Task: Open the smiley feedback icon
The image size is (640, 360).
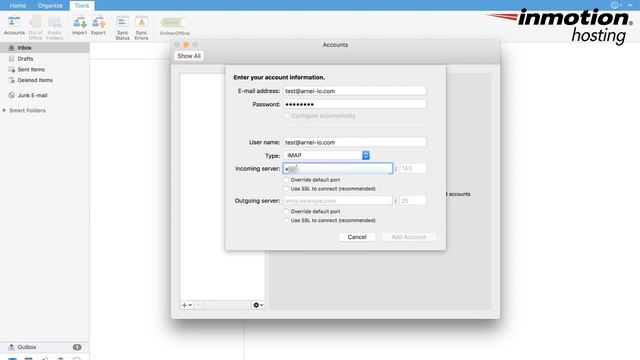Action: [615, 5]
